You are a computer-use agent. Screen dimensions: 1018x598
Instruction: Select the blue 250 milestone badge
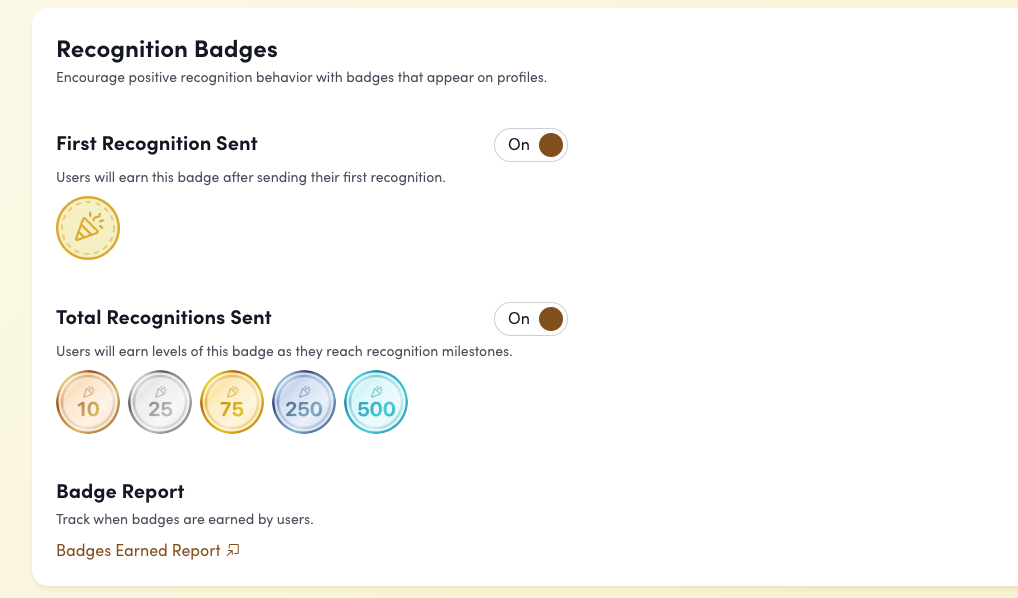(304, 401)
